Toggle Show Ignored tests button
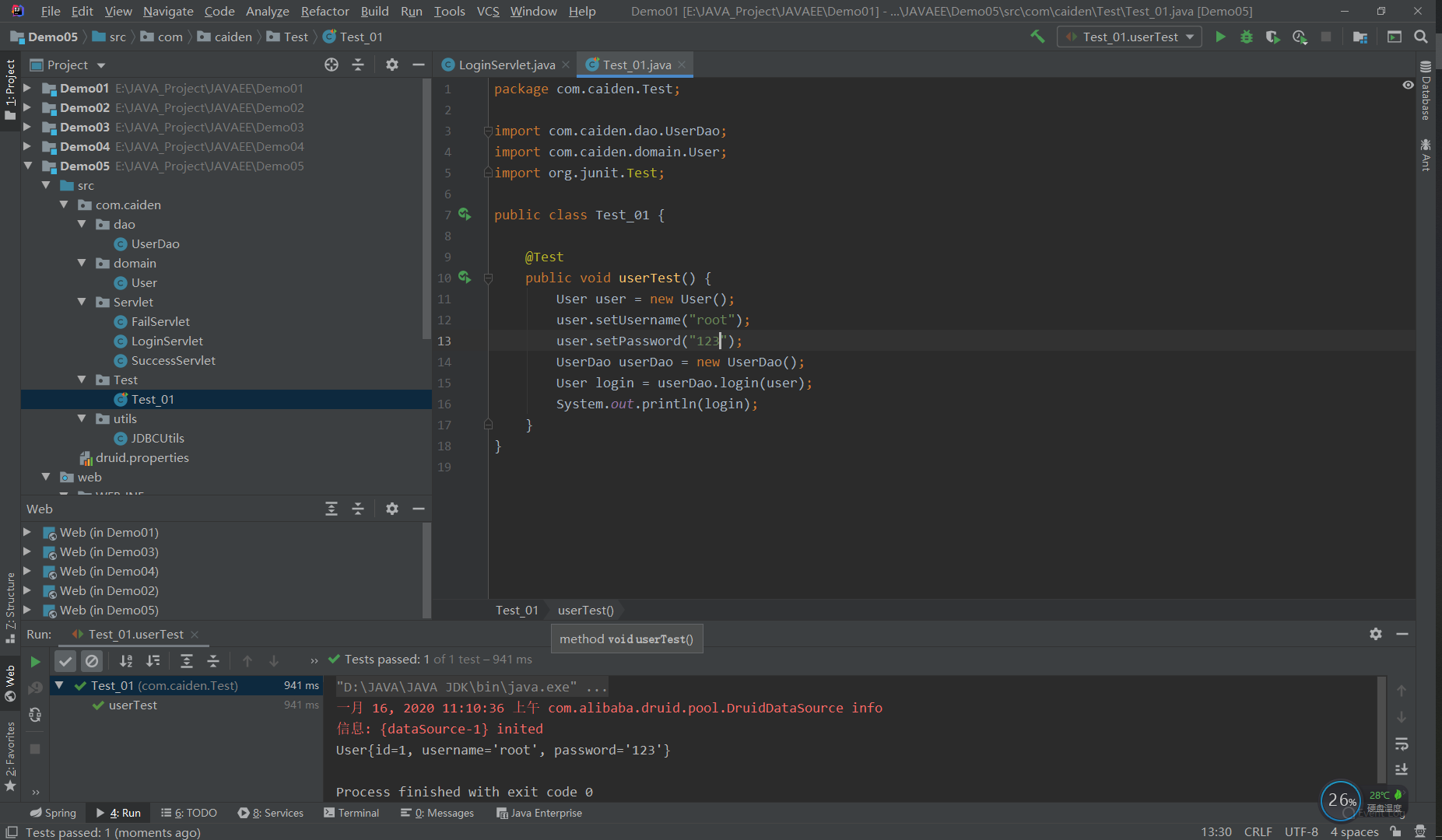 [92, 661]
